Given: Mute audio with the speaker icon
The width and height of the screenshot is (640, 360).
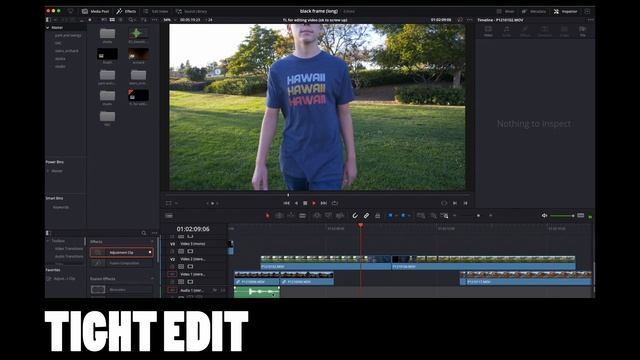Looking at the screenshot, I should [x=544, y=216].
